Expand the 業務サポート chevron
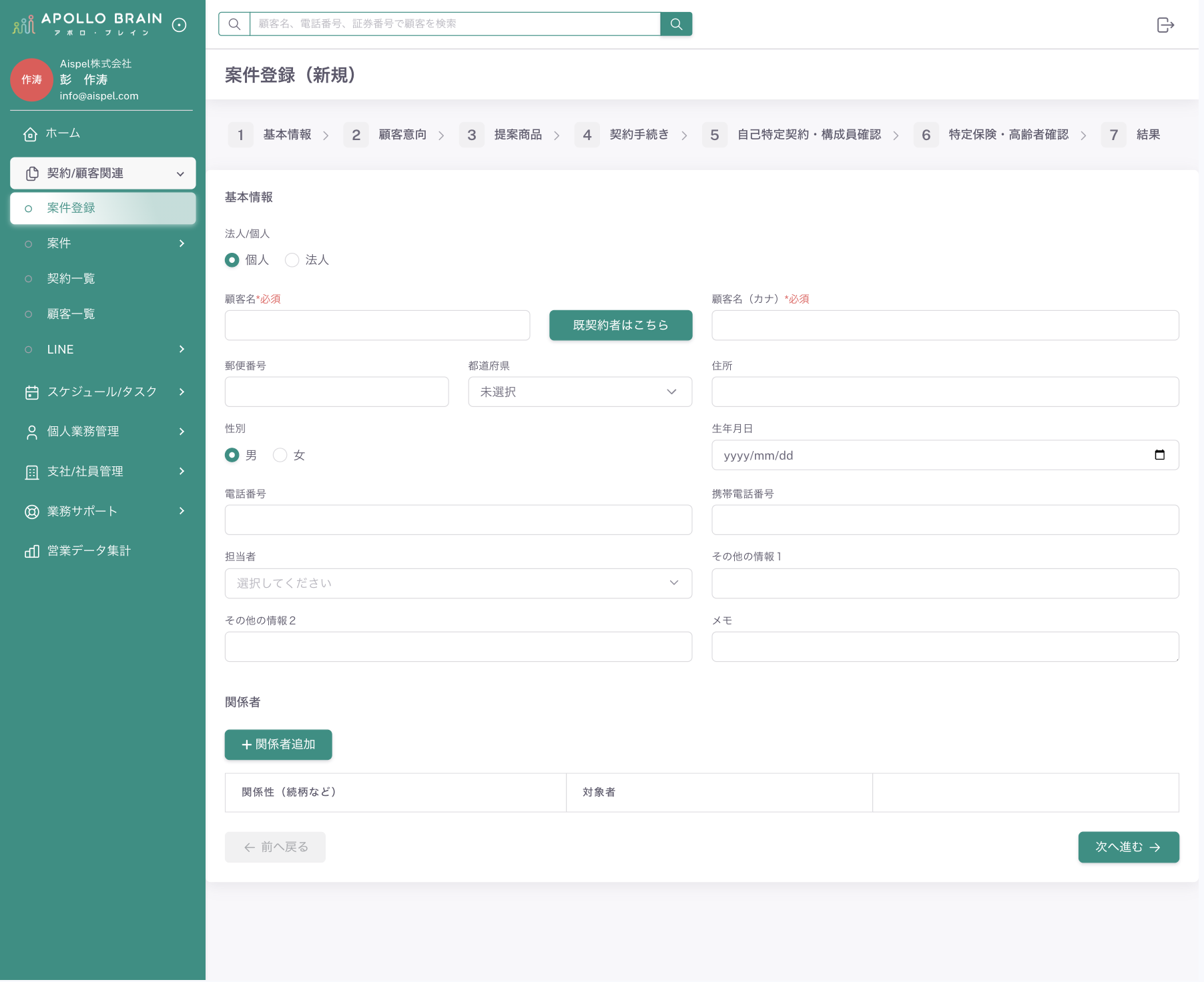 182,511
